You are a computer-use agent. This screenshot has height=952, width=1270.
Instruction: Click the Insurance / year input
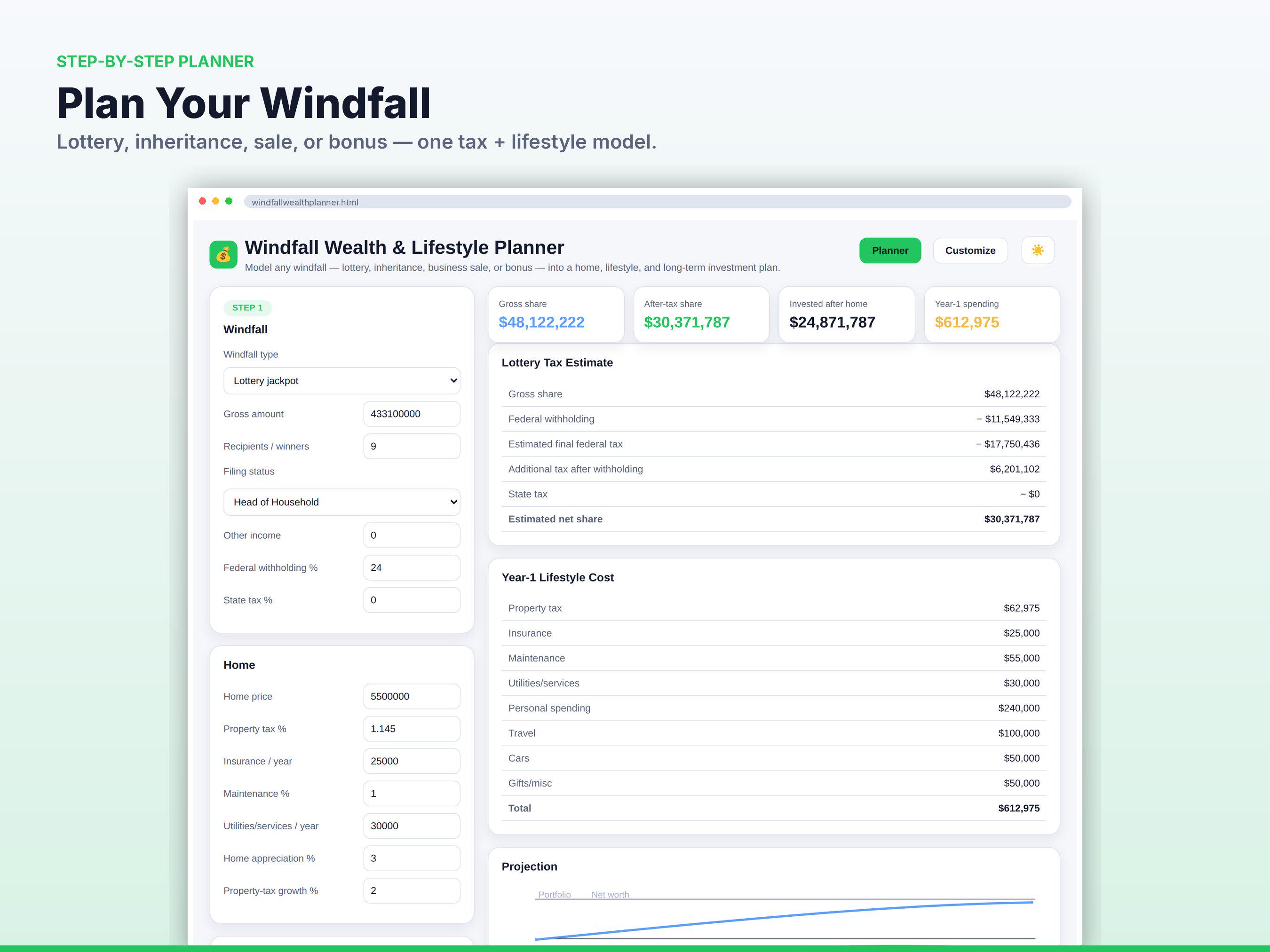click(x=412, y=761)
